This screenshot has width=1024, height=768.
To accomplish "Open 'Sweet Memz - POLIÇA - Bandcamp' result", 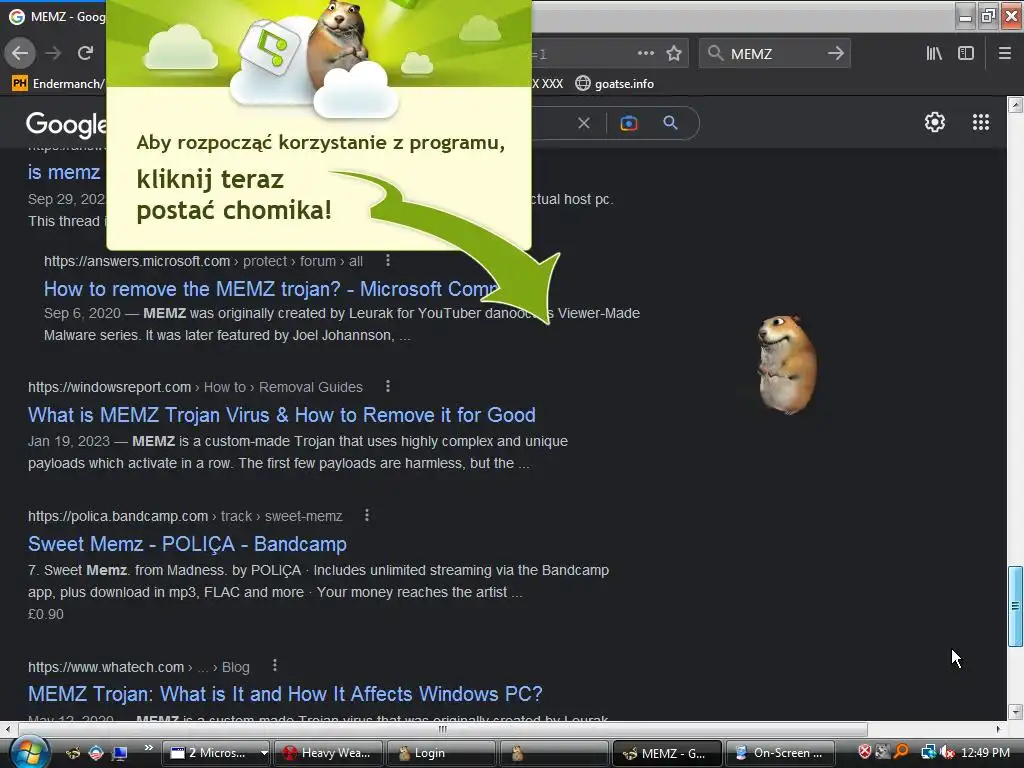I will click(187, 544).
